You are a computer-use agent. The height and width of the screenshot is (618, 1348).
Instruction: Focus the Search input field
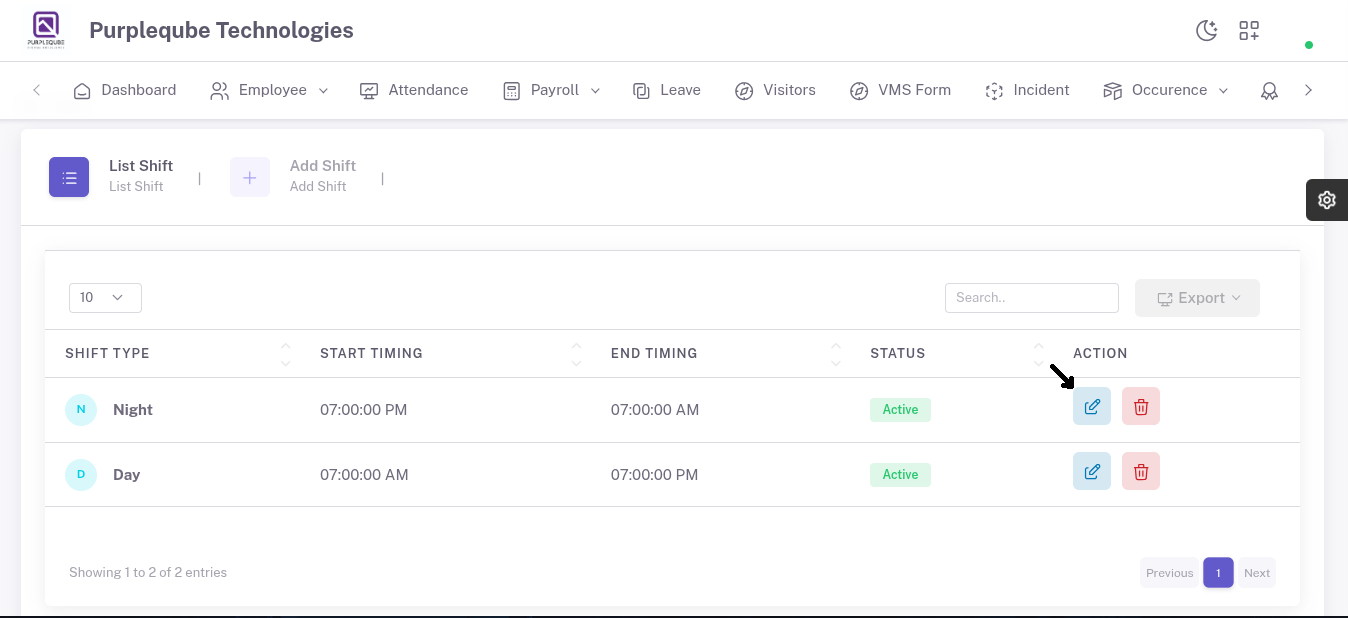1032,298
